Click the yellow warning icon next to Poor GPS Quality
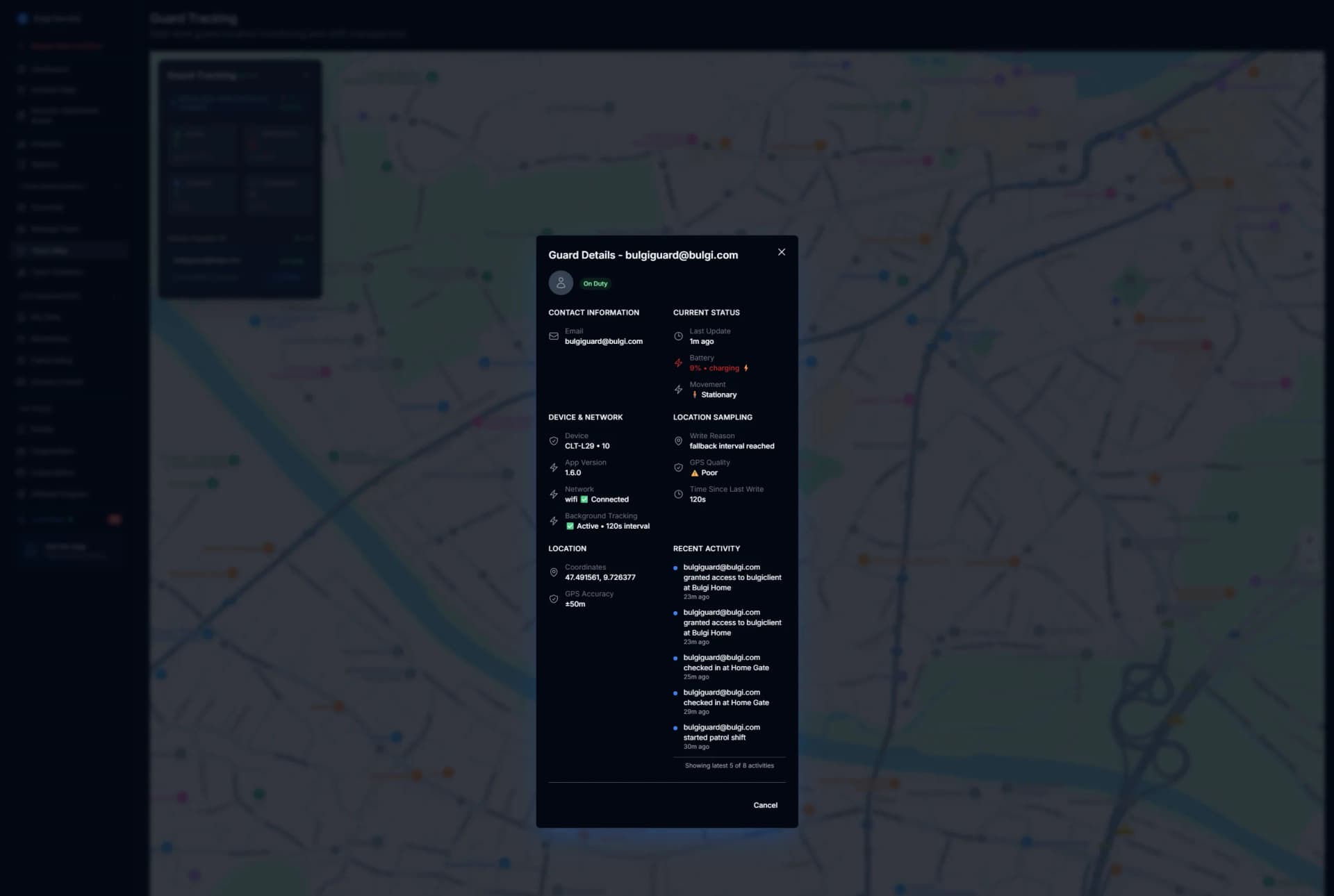 (x=695, y=472)
